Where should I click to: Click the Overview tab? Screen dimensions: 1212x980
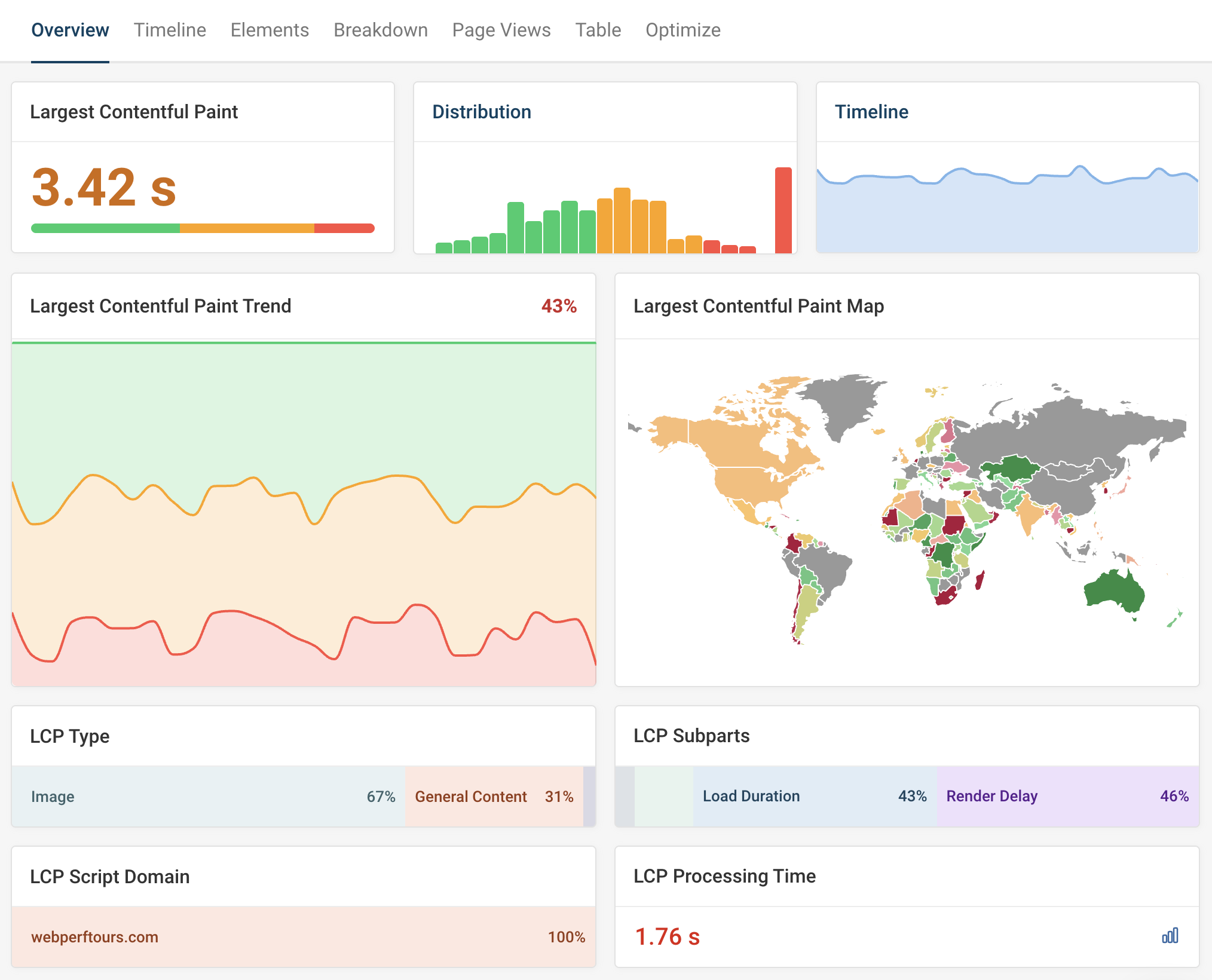70,30
